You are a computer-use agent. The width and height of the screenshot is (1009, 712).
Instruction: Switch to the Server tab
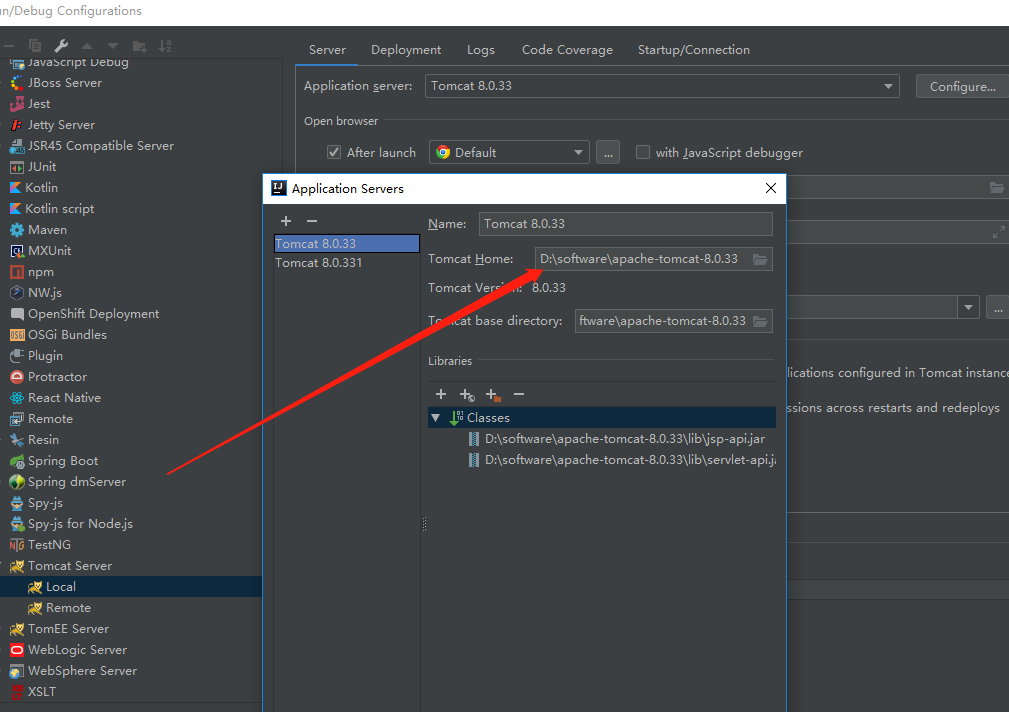[327, 50]
